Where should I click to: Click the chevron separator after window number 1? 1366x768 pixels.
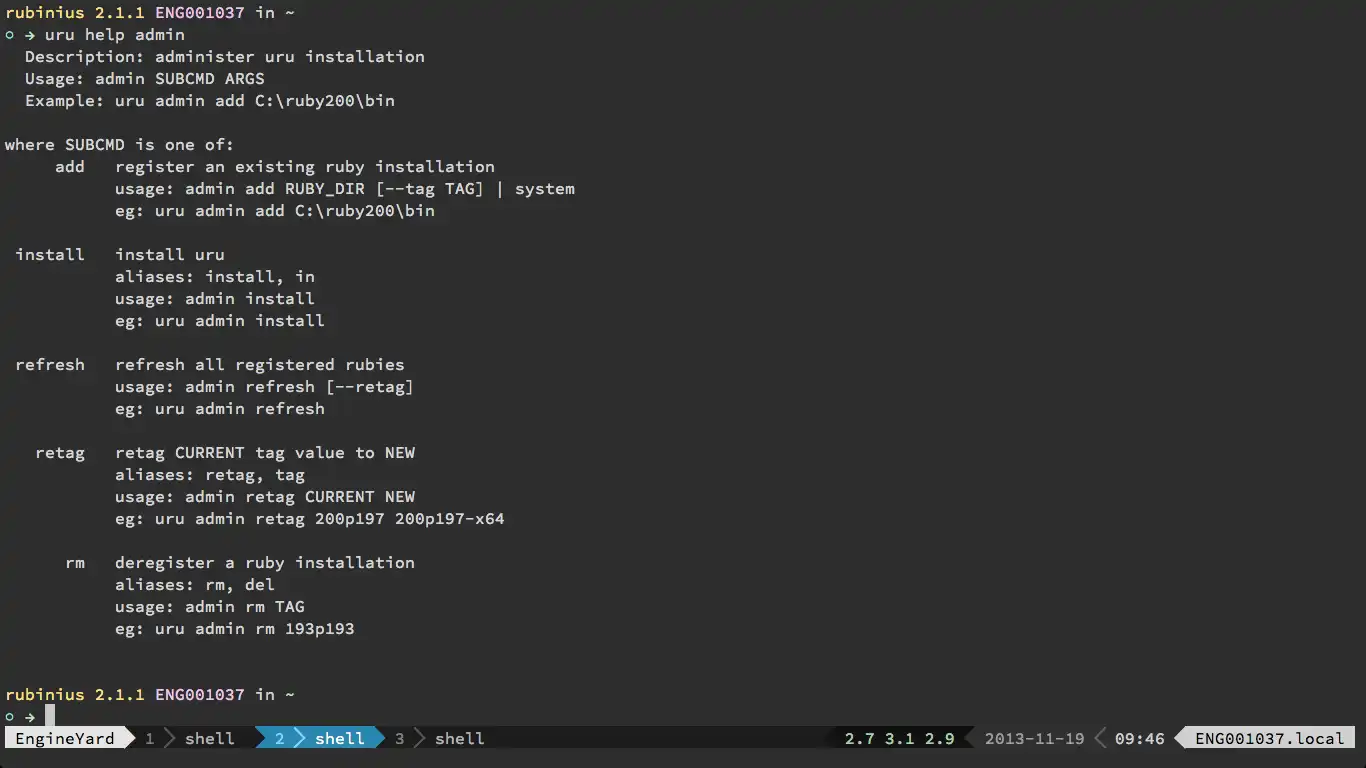pos(170,739)
